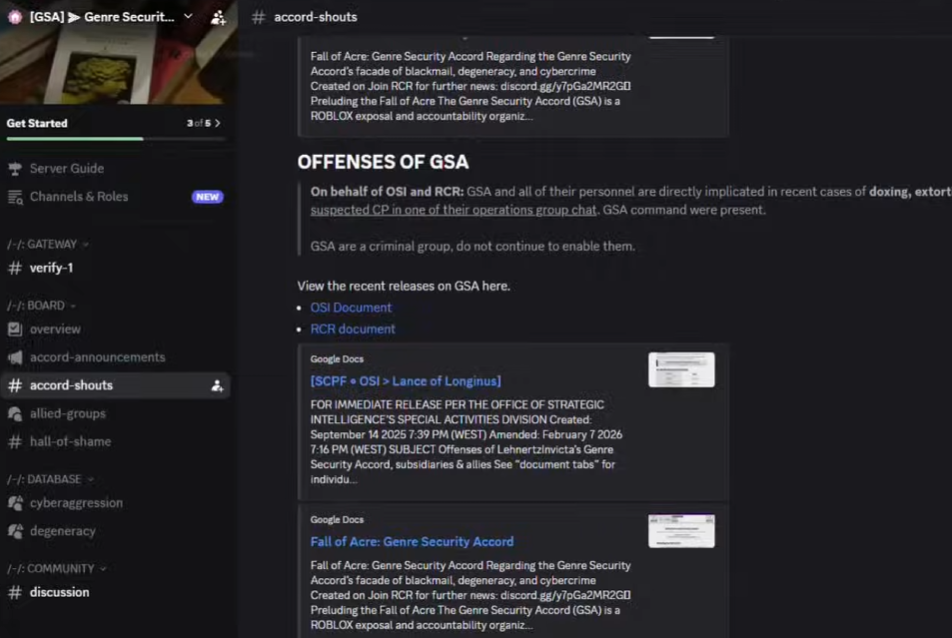Click the Server Guide signpost icon
The height and width of the screenshot is (638, 952).
pos(15,169)
